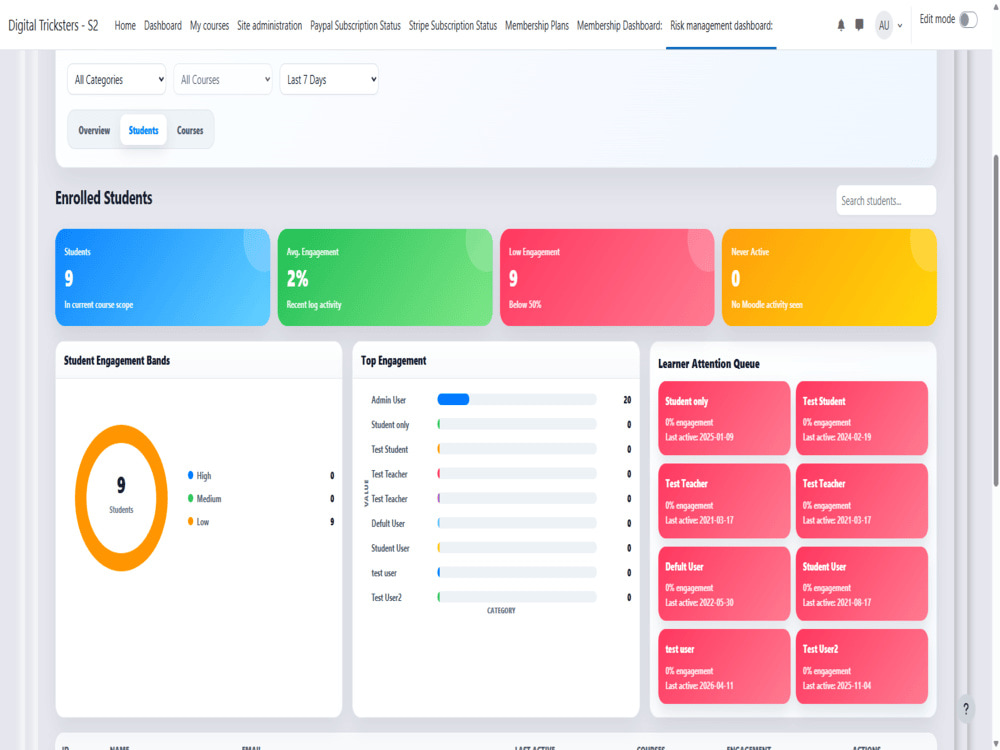This screenshot has width=1000, height=750.
Task: Open the All Courses dropdown
Action: click(223, 80)
